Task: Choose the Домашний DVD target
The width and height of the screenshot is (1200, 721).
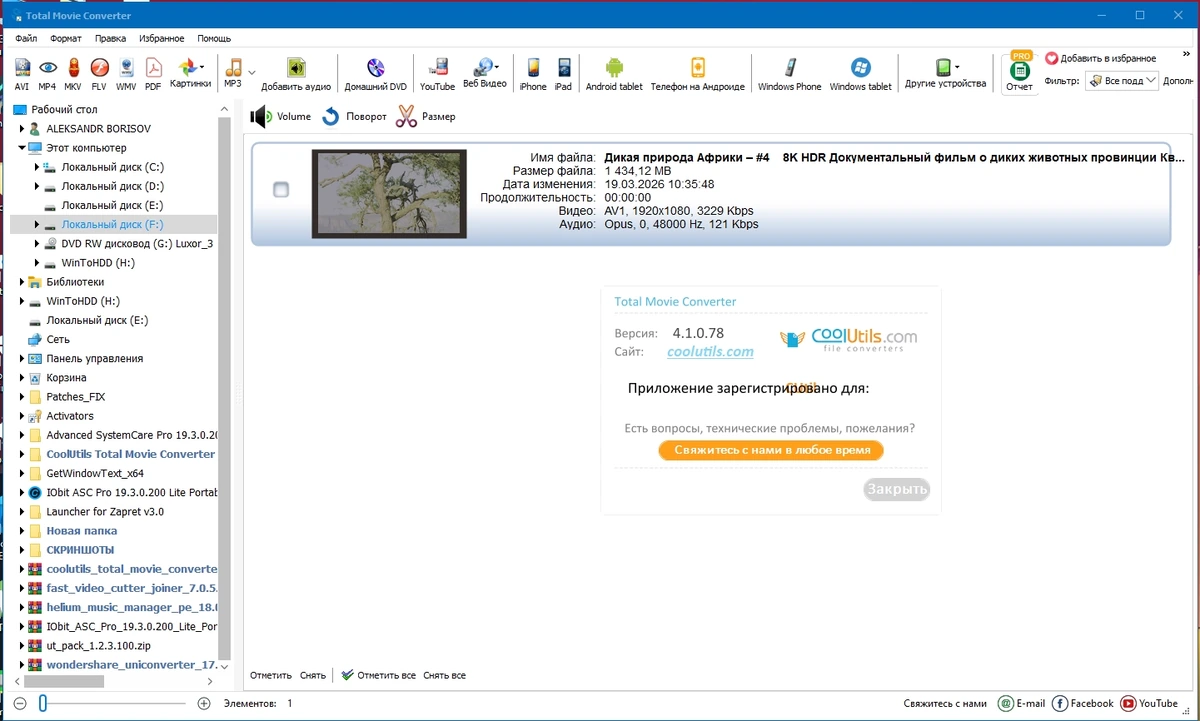Action: pos(376,74)
